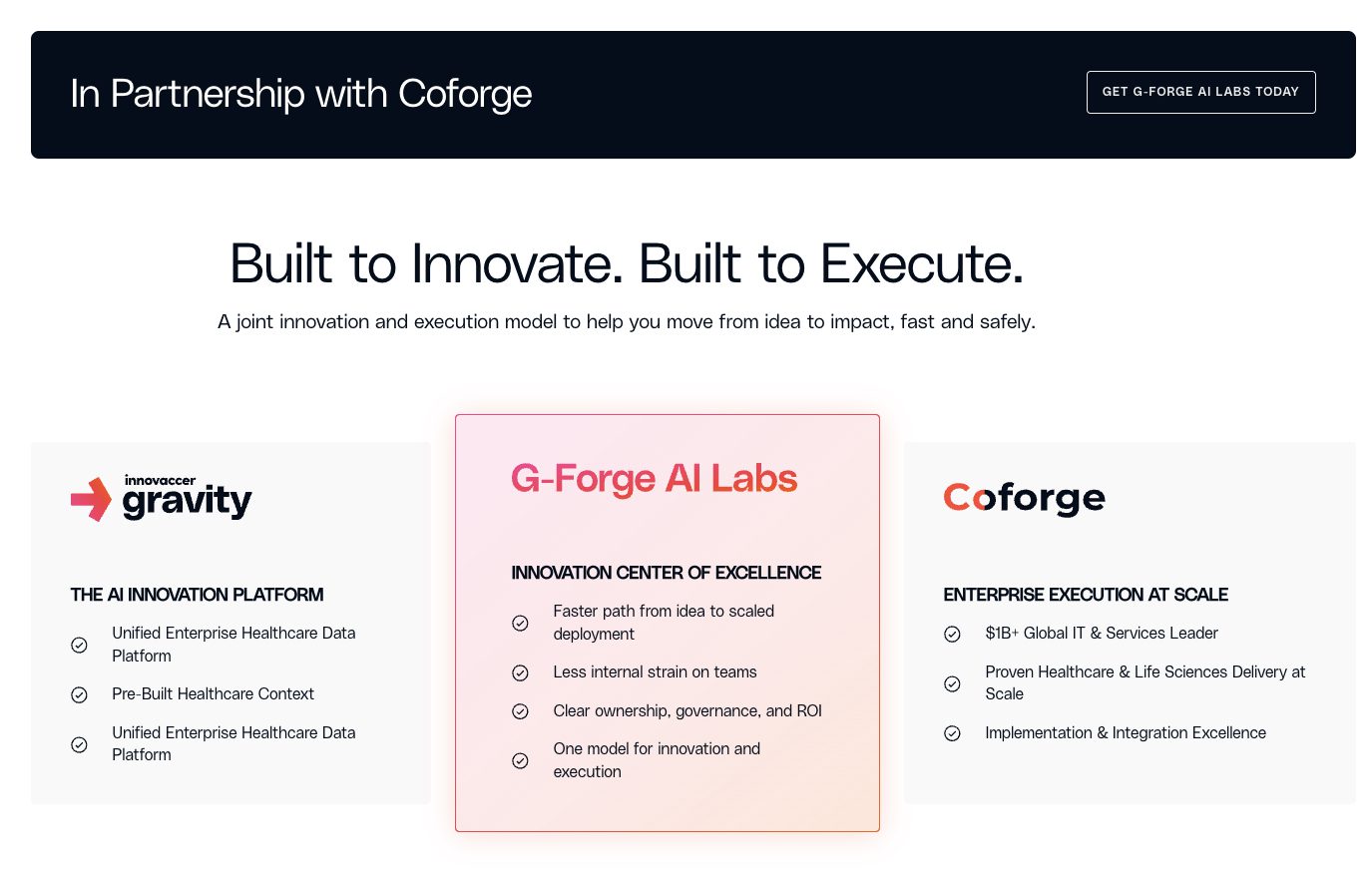
Task: Click checkmark next to Less internal strain on teams
Action: click(520, 671)
